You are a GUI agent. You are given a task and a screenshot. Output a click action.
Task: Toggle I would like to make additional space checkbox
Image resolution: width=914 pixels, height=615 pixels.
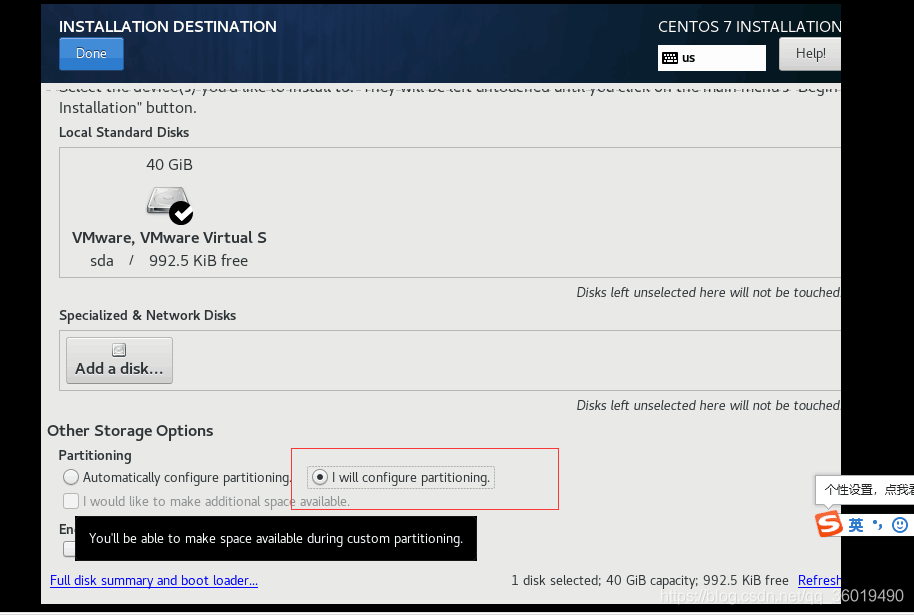71,501
